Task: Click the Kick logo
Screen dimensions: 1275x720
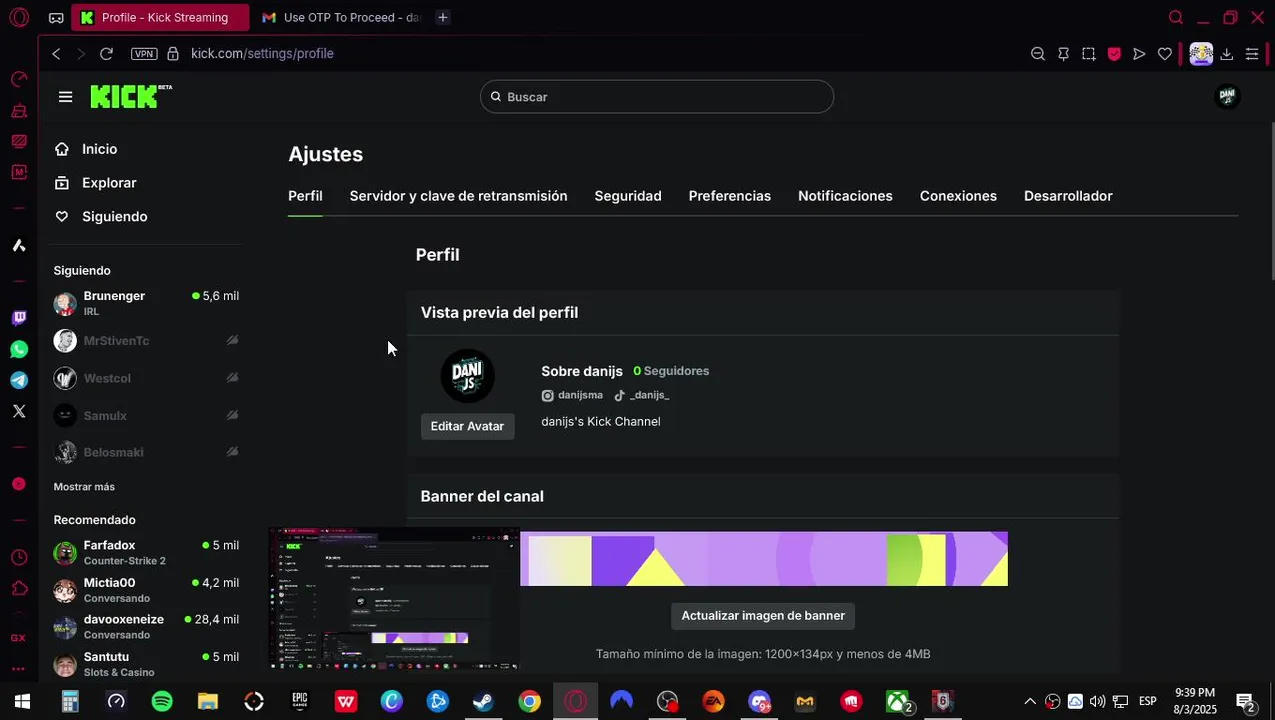Action: pyautogui.click(x=131, y=96)
